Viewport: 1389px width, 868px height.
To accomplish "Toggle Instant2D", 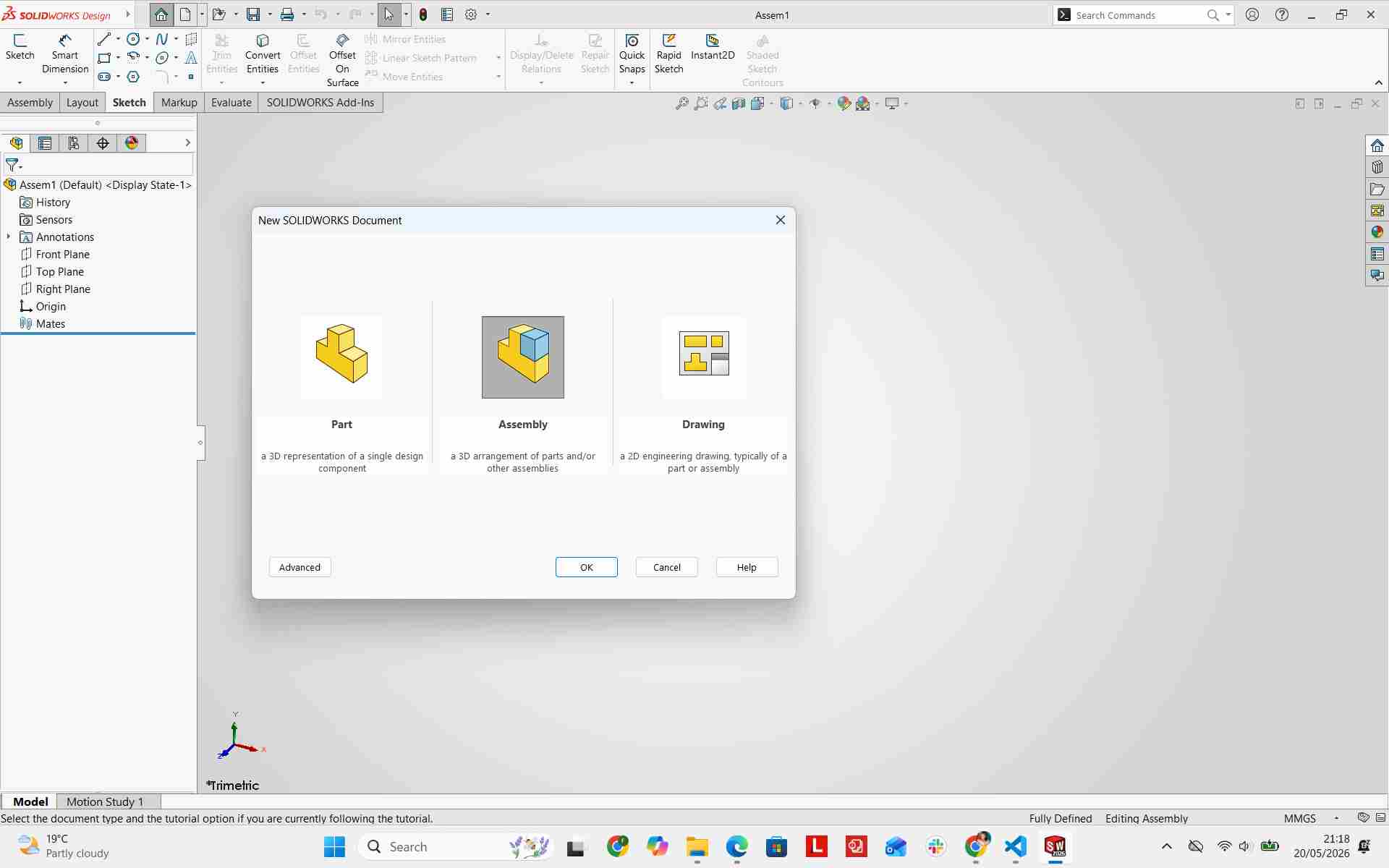I will pyautogui.click(x=713, y=47).
